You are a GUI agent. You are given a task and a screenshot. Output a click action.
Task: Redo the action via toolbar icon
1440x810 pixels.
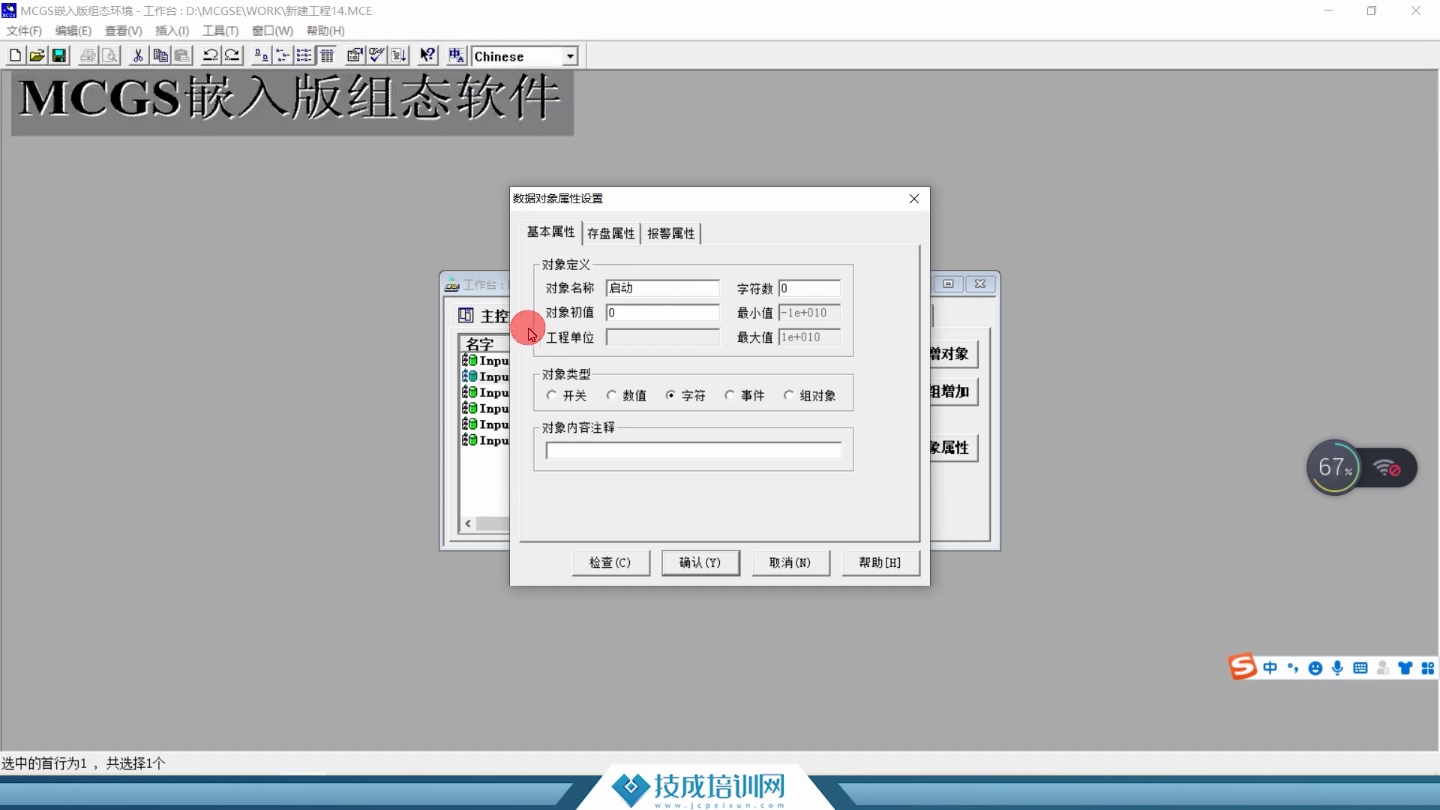pyautogui.click(x=232, y=56)
